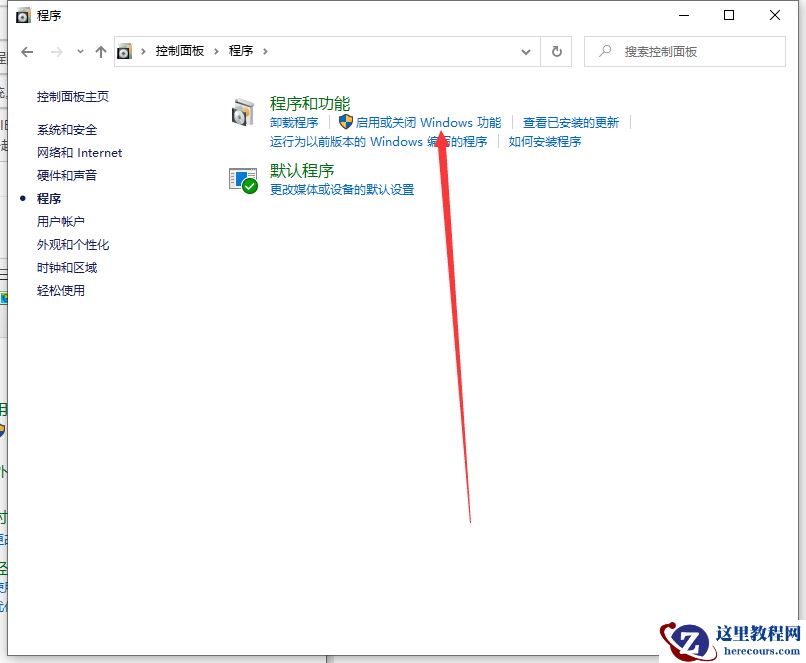
Task: Open the address bar location dropdown chevron
Action: tap(526, 51)
